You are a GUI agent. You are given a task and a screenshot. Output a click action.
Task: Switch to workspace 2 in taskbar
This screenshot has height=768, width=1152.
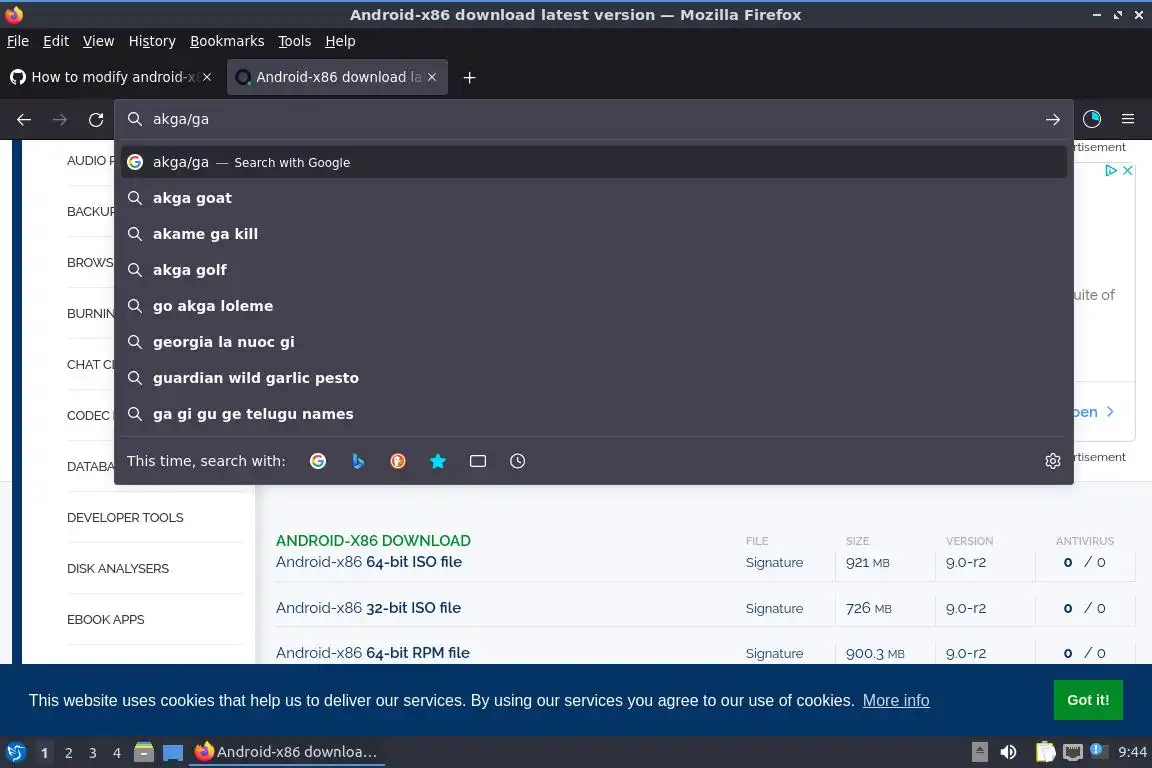[x=68, y=753]
